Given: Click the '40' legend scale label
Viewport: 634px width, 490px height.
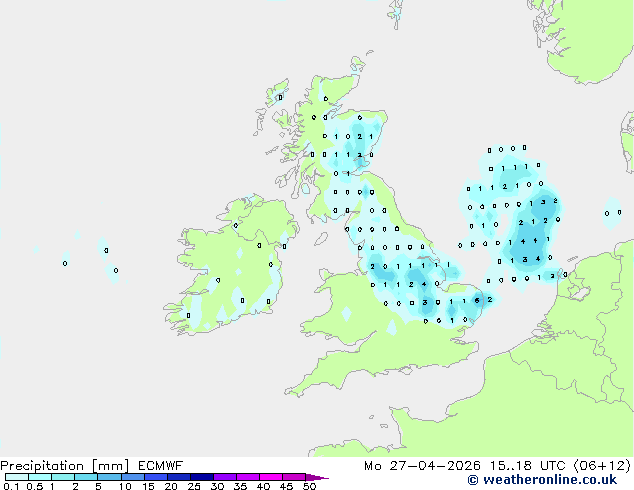Looking at the screenshot, I should (x=263, y=486).
